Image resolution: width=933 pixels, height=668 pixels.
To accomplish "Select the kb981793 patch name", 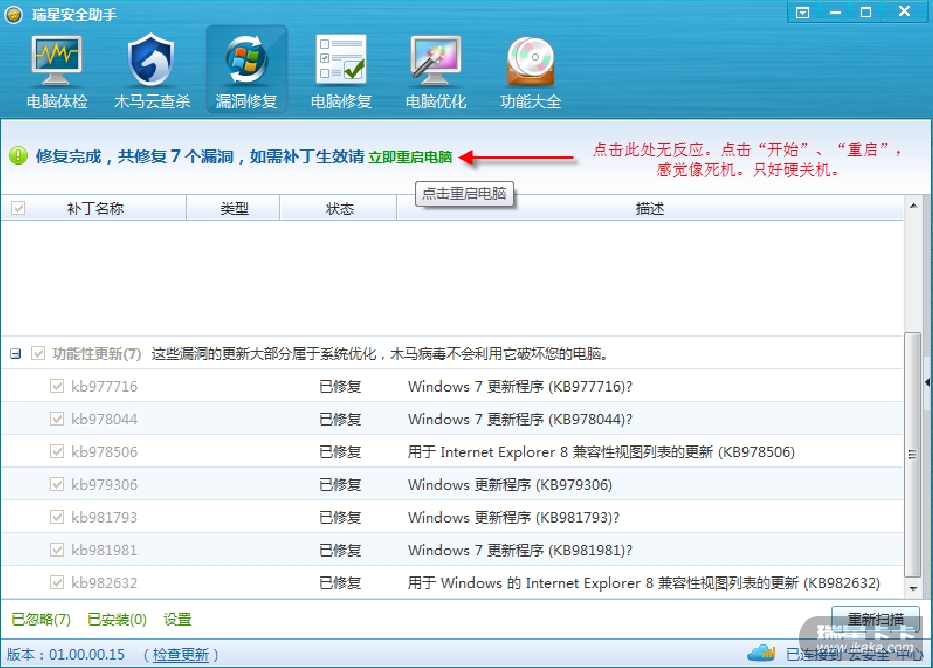I will tap(104, 518).
